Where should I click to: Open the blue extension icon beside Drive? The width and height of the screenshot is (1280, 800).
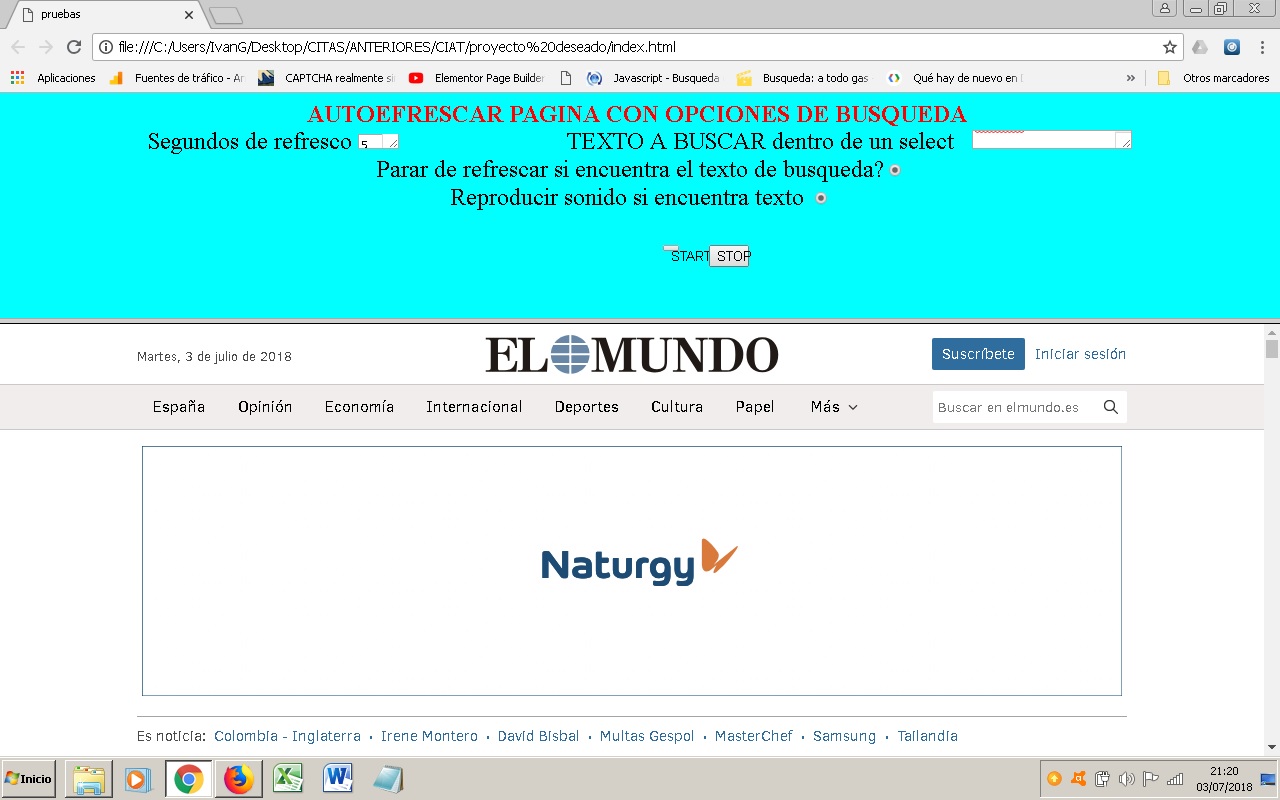point(1232,47)
